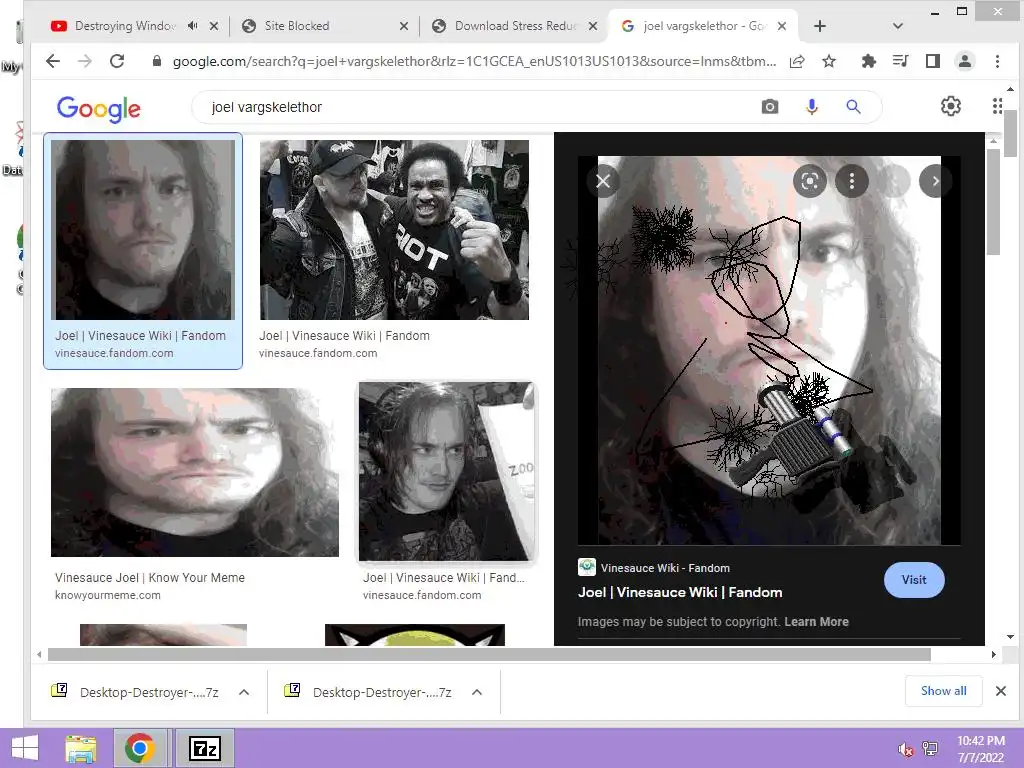Click the lock icon in address bar
The image size is (1024, 768).
pos(157,61)
